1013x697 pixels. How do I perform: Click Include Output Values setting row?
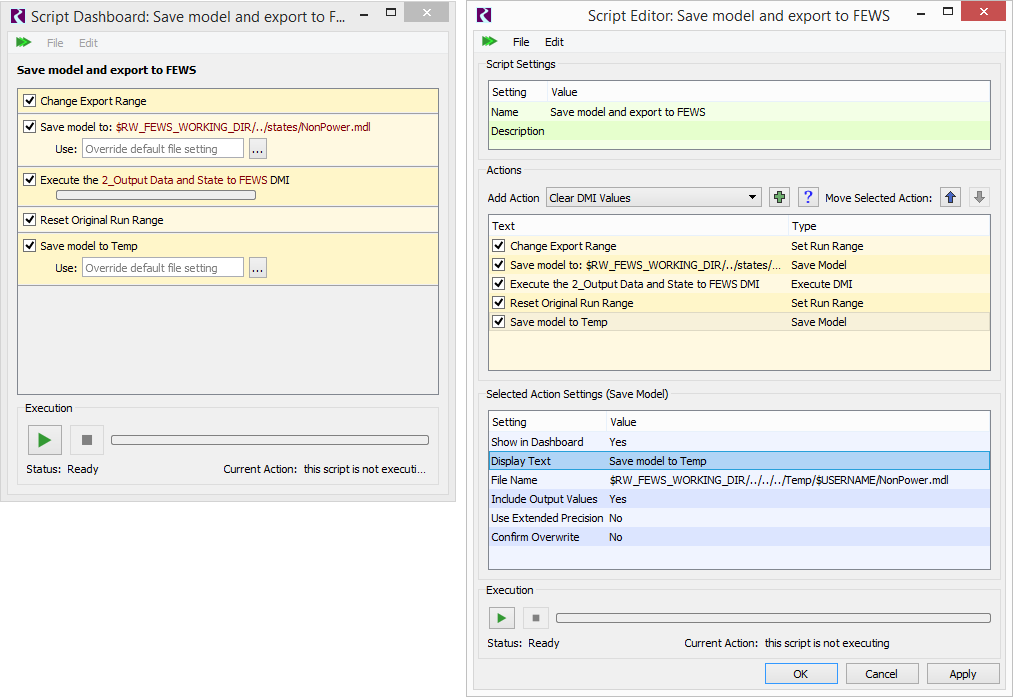(x=739, y=499)
